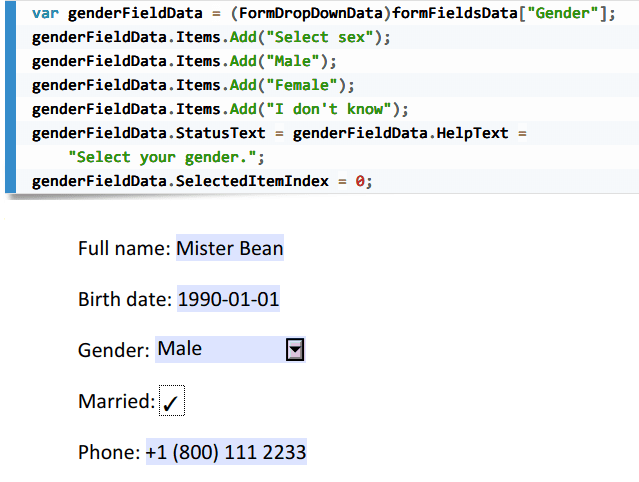The width and height of the screenshot is (639, 482).
Task: Click the "Female" string in code
Action: pyautogui.click(x=302, y=85)
